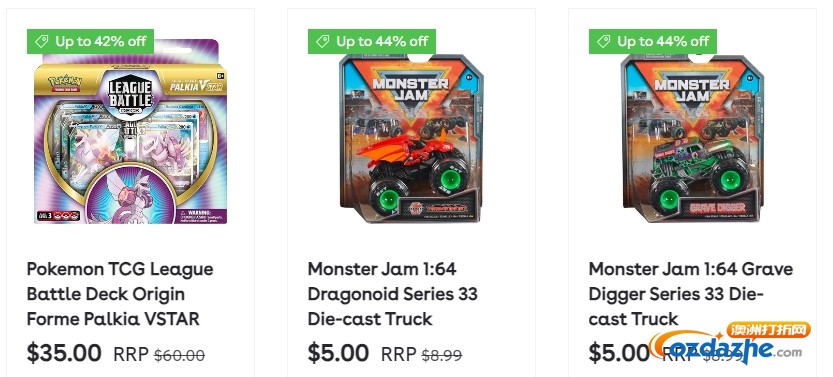Select the Grave Digger 'Up to 44% off' badge
The width and height of the screenshot is (833, 377).
(652, 41)
